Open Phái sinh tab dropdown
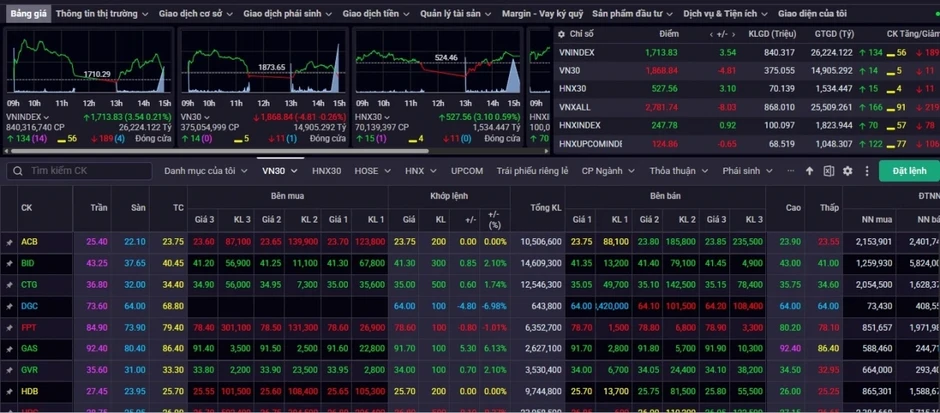 tap(749, 171)
